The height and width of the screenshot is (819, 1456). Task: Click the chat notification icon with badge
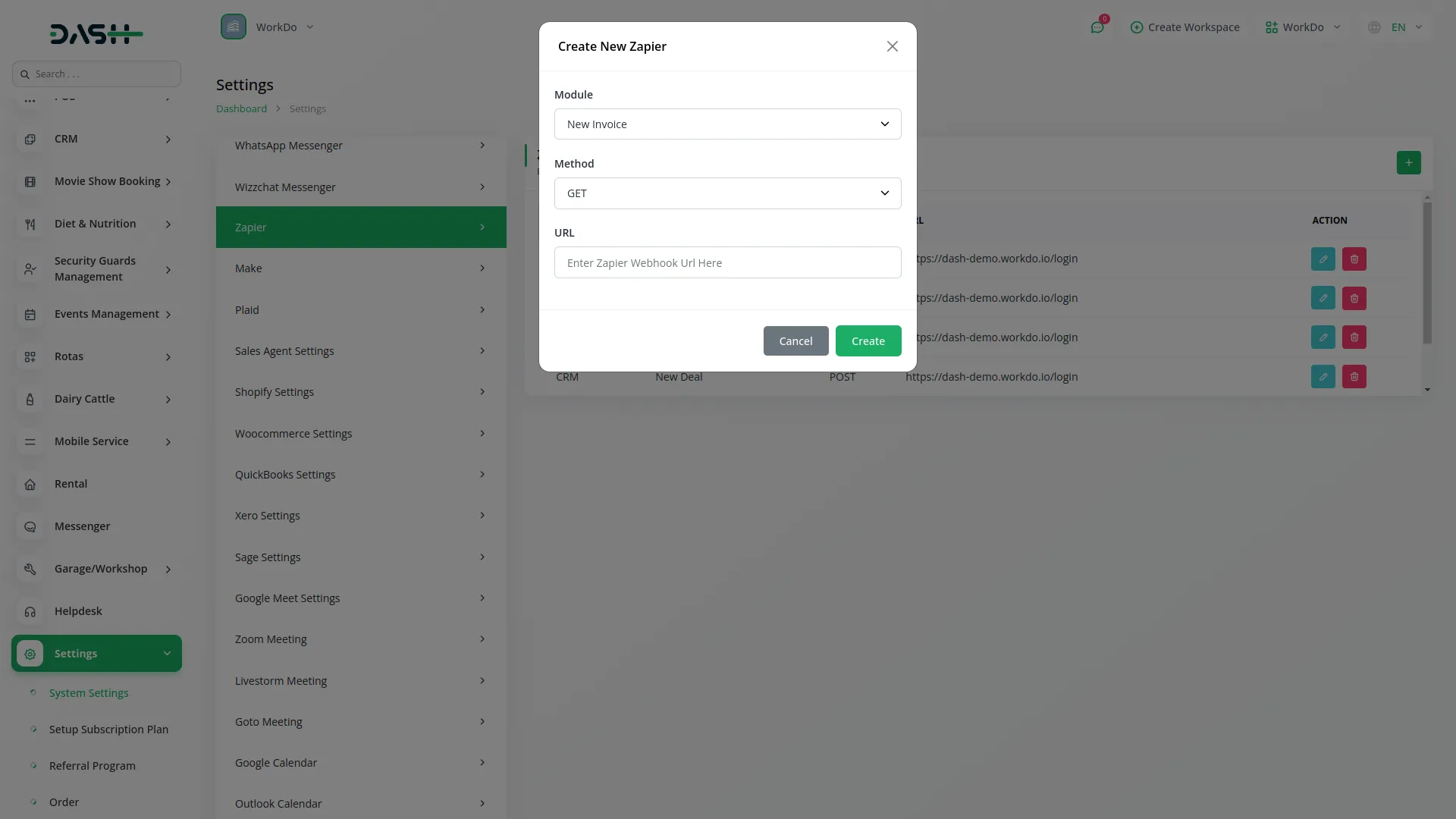tap(1097, 27)
